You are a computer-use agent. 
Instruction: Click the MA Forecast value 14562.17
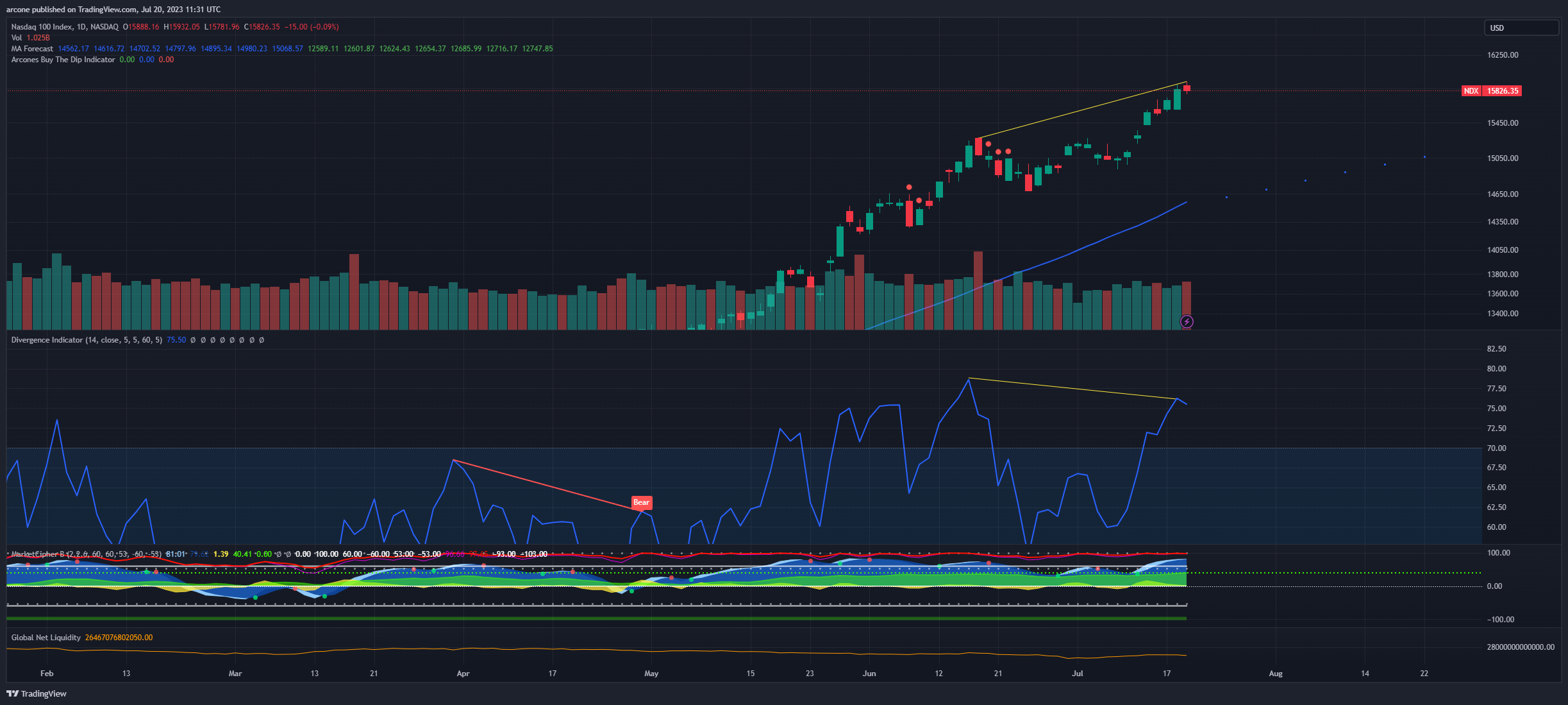click(74, 49)
